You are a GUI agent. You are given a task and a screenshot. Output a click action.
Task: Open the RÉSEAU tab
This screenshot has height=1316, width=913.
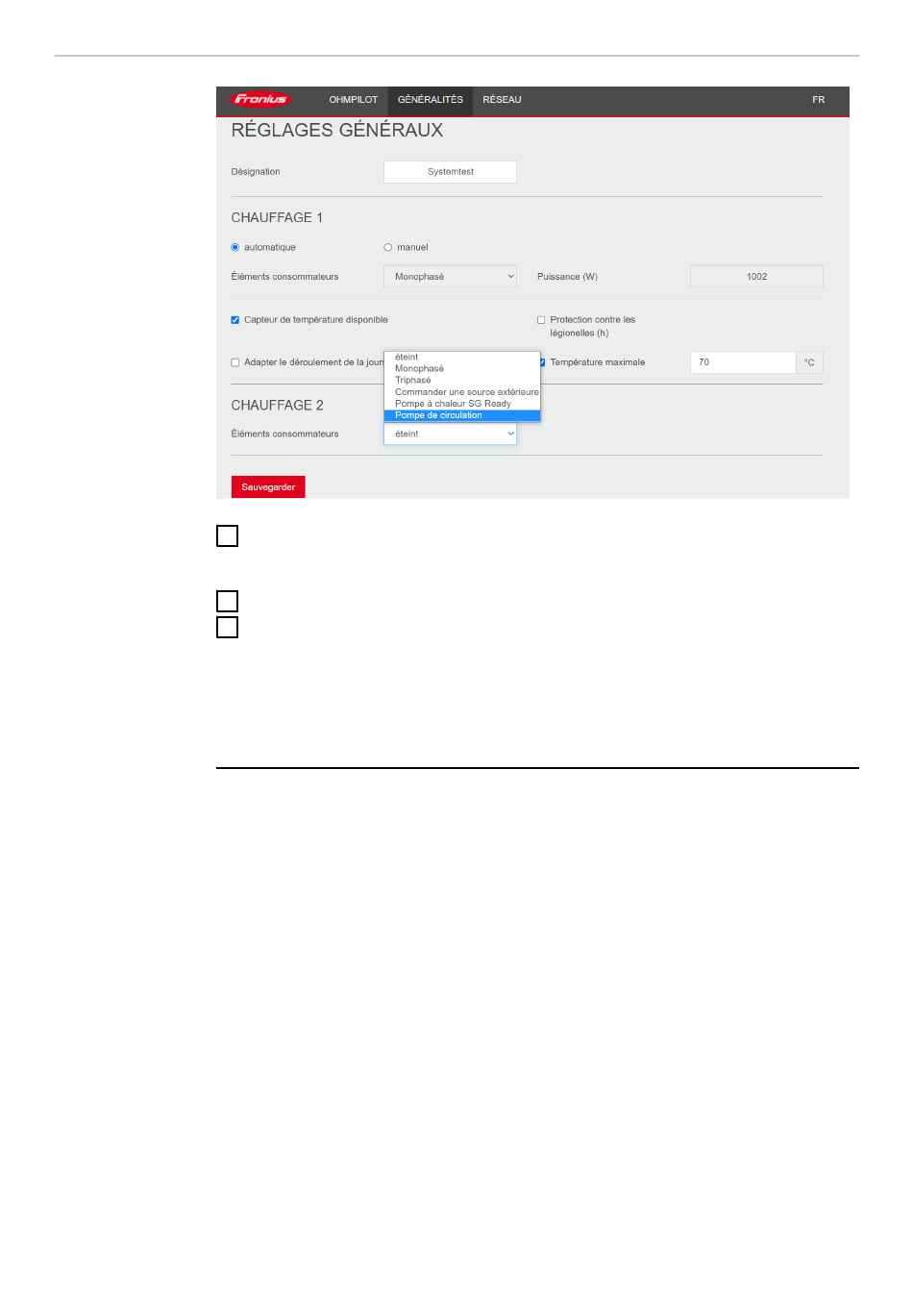[x=502, y=100]
